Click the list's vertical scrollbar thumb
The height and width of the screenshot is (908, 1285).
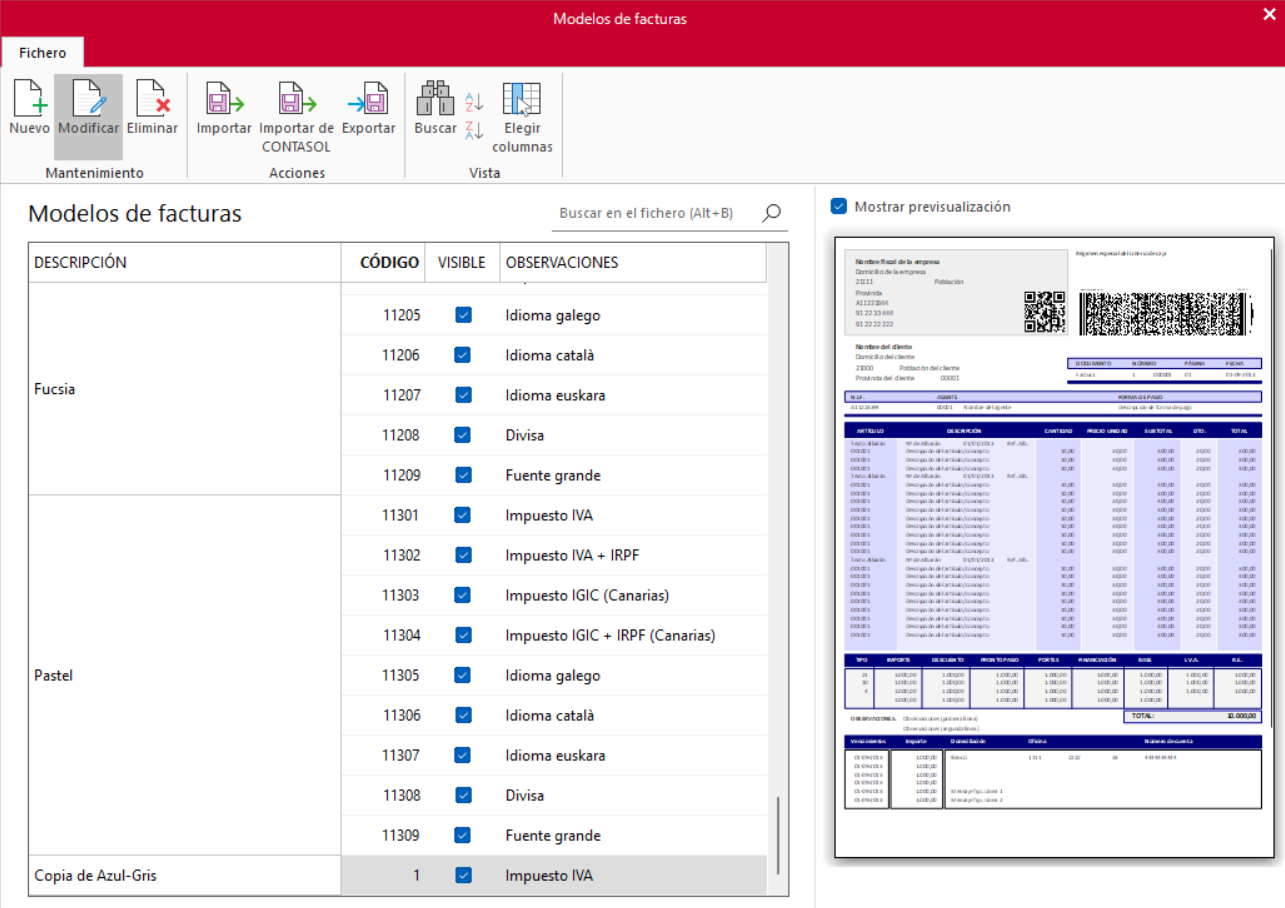tap(778, 836)
